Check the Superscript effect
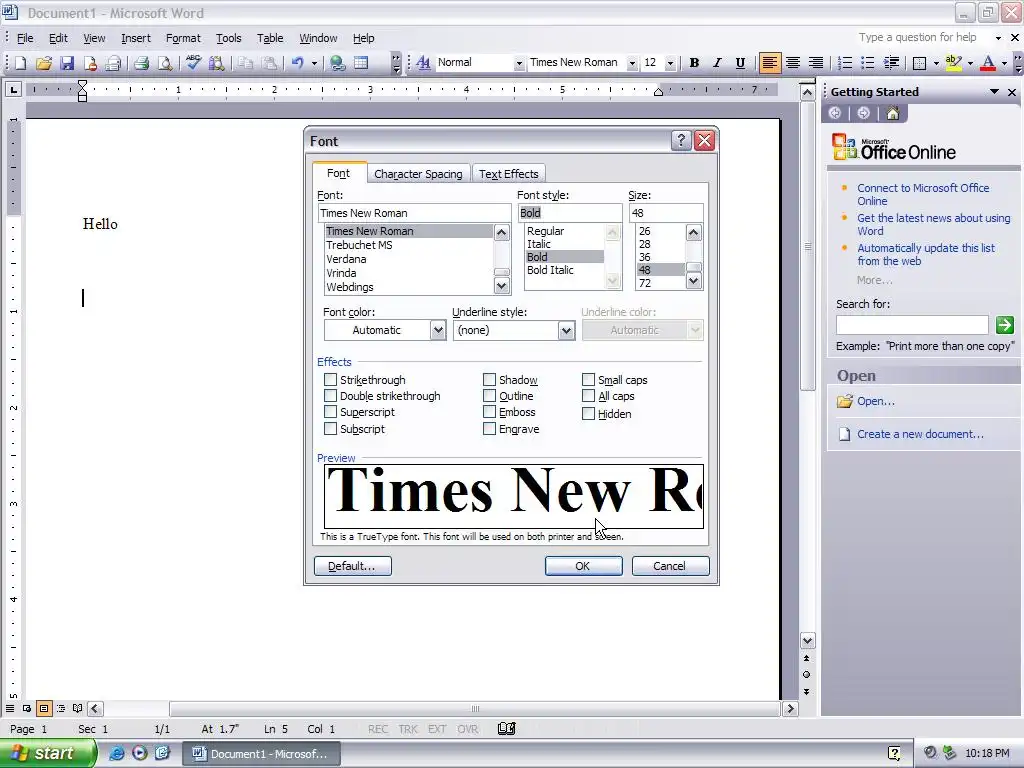The height and width of the screenshot is (768, 1024). (330, 412)
